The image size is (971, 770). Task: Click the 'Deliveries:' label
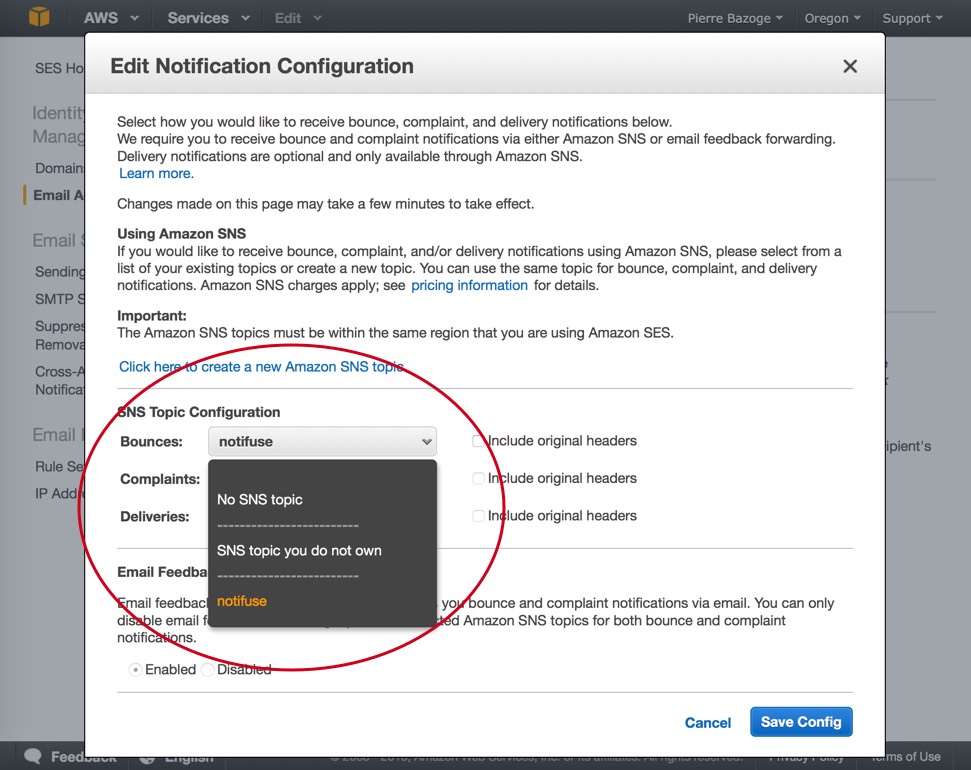155,517
